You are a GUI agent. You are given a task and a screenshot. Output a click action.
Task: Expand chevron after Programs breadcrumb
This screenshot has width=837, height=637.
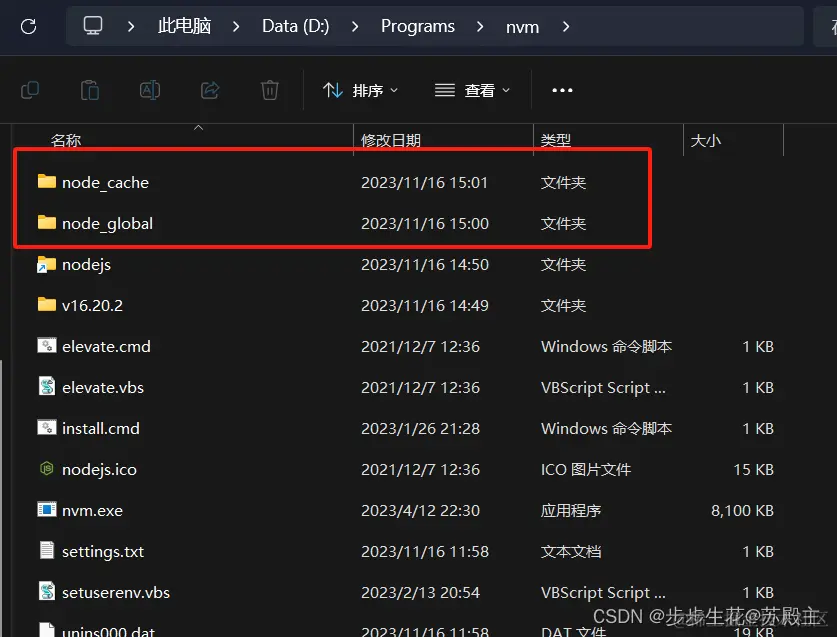(x=480, y=26)
